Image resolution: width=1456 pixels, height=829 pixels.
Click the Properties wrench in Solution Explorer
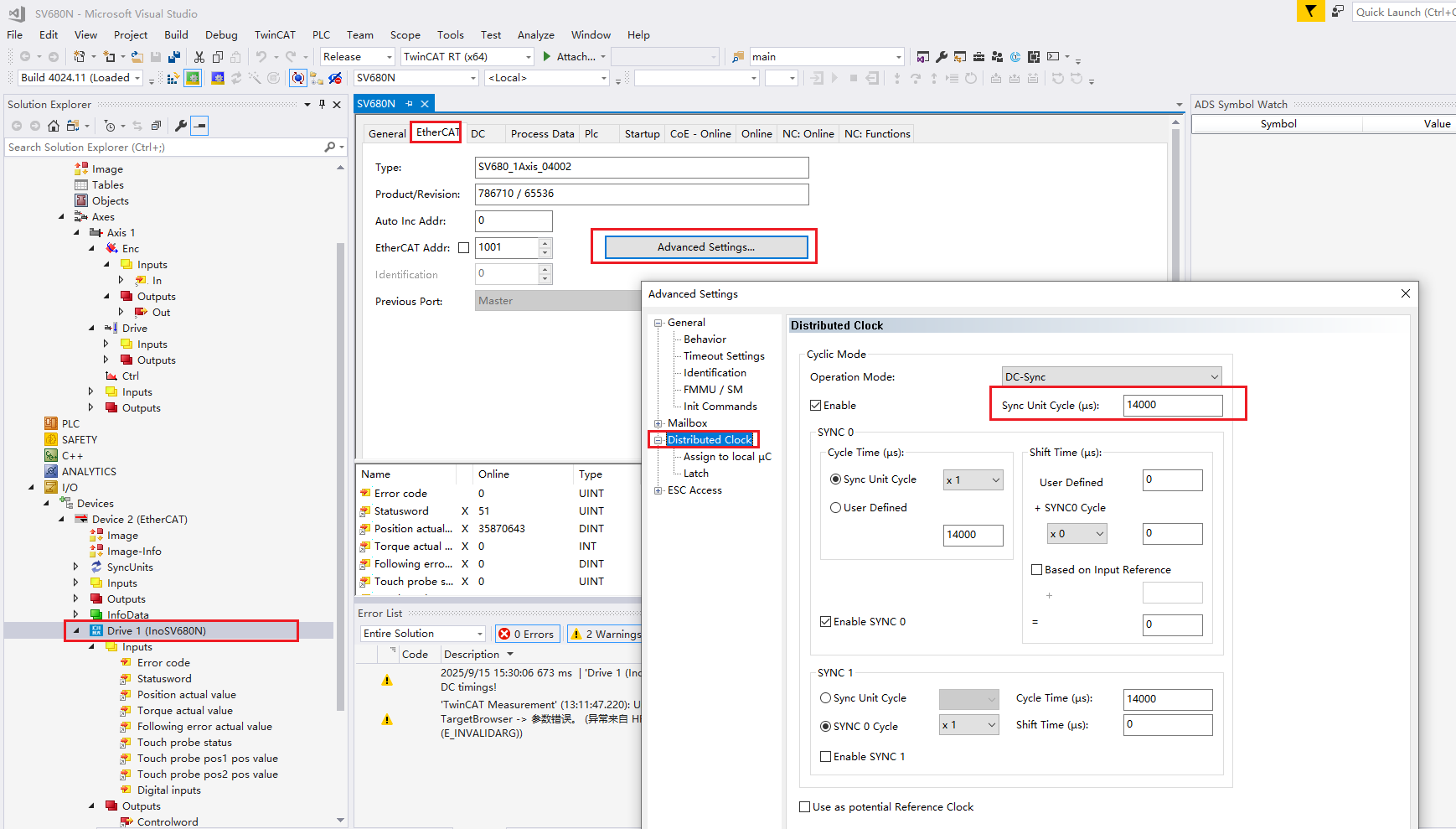coord(181,126)
